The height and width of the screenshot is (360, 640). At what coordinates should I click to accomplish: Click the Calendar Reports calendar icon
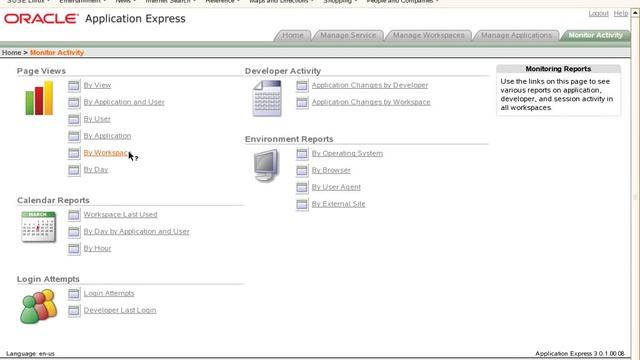(x=38, y=227)
